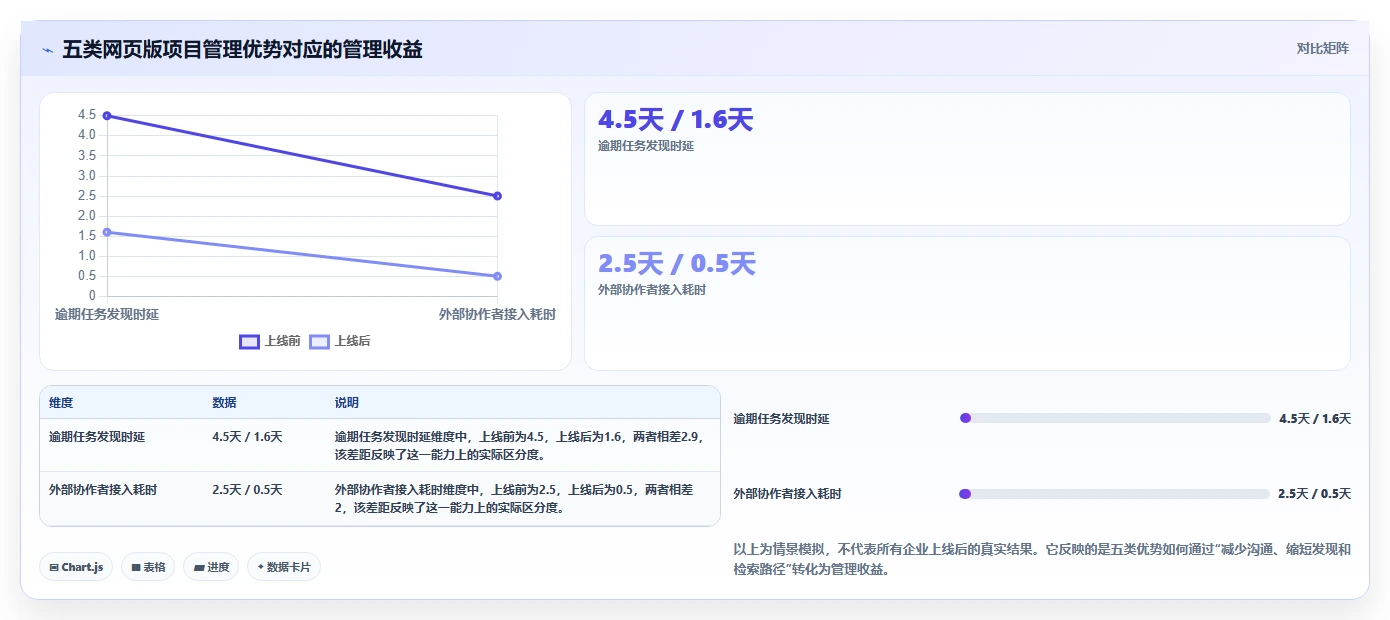Click the 逾期任务发现时延 progress bar
The width and height of the screenshot is (1390, 620).
point(1115,418)
